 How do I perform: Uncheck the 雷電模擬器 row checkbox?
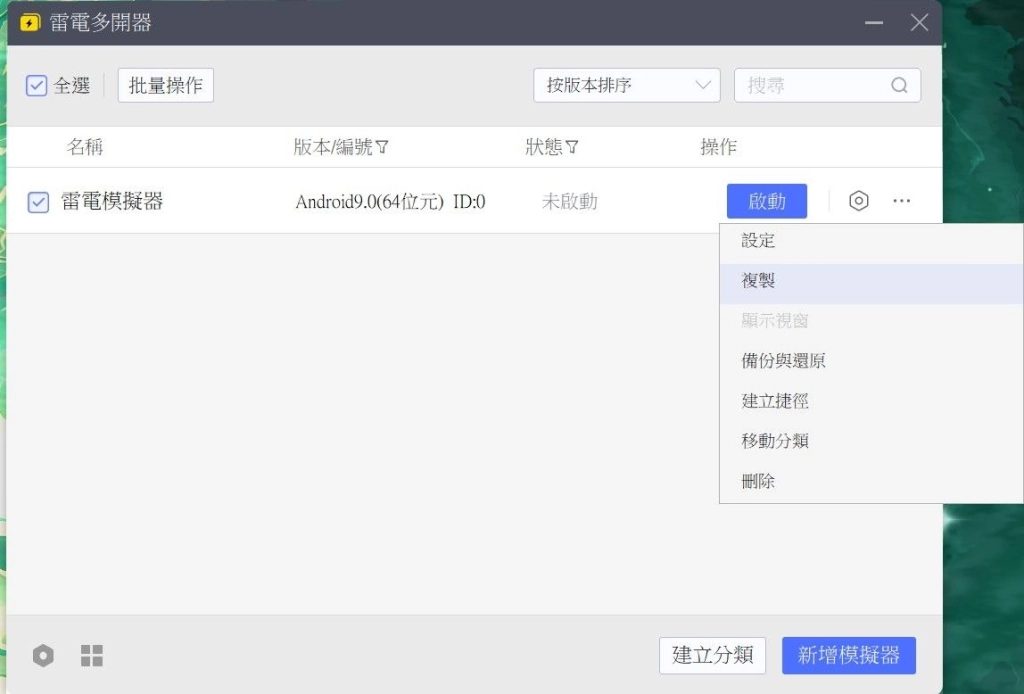[38, 202]
